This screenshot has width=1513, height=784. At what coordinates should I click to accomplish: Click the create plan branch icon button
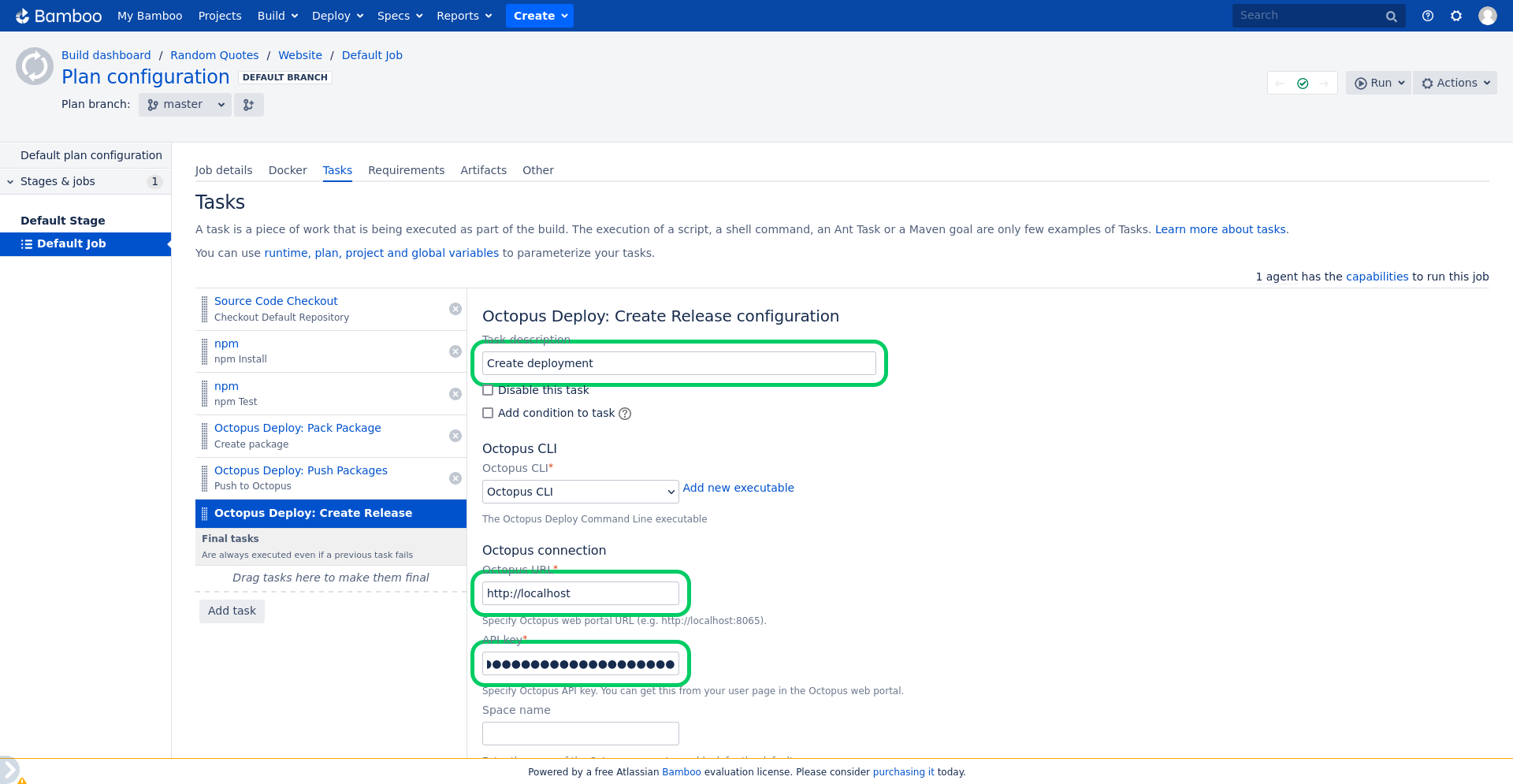click(x=249, y=105)
